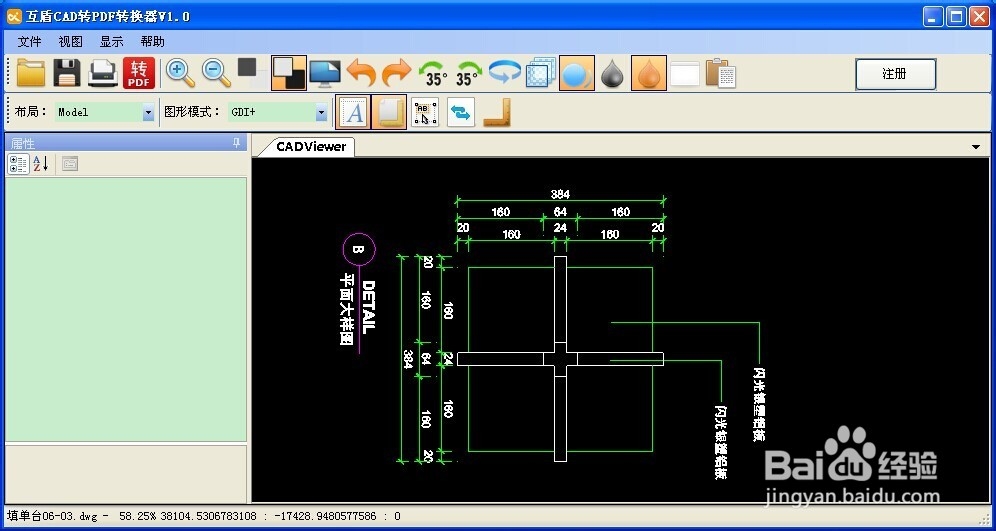Image resolution: width=996 pixels, height=531 pixels.
Task: Click the 58.25% zoom value in status bar
Action: (138, 516)
